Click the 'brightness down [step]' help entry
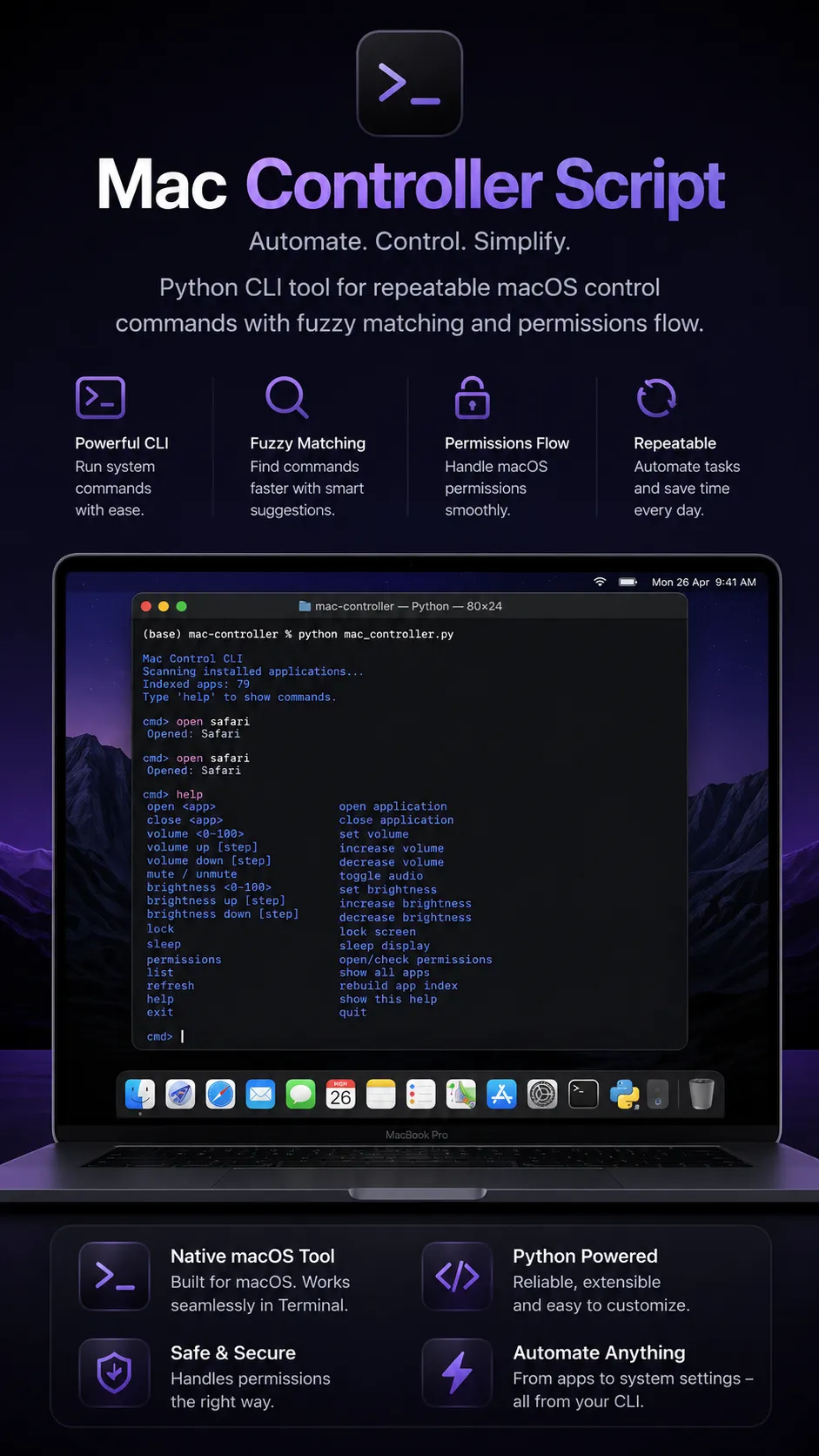The image size is (819, 1456). 223,914
